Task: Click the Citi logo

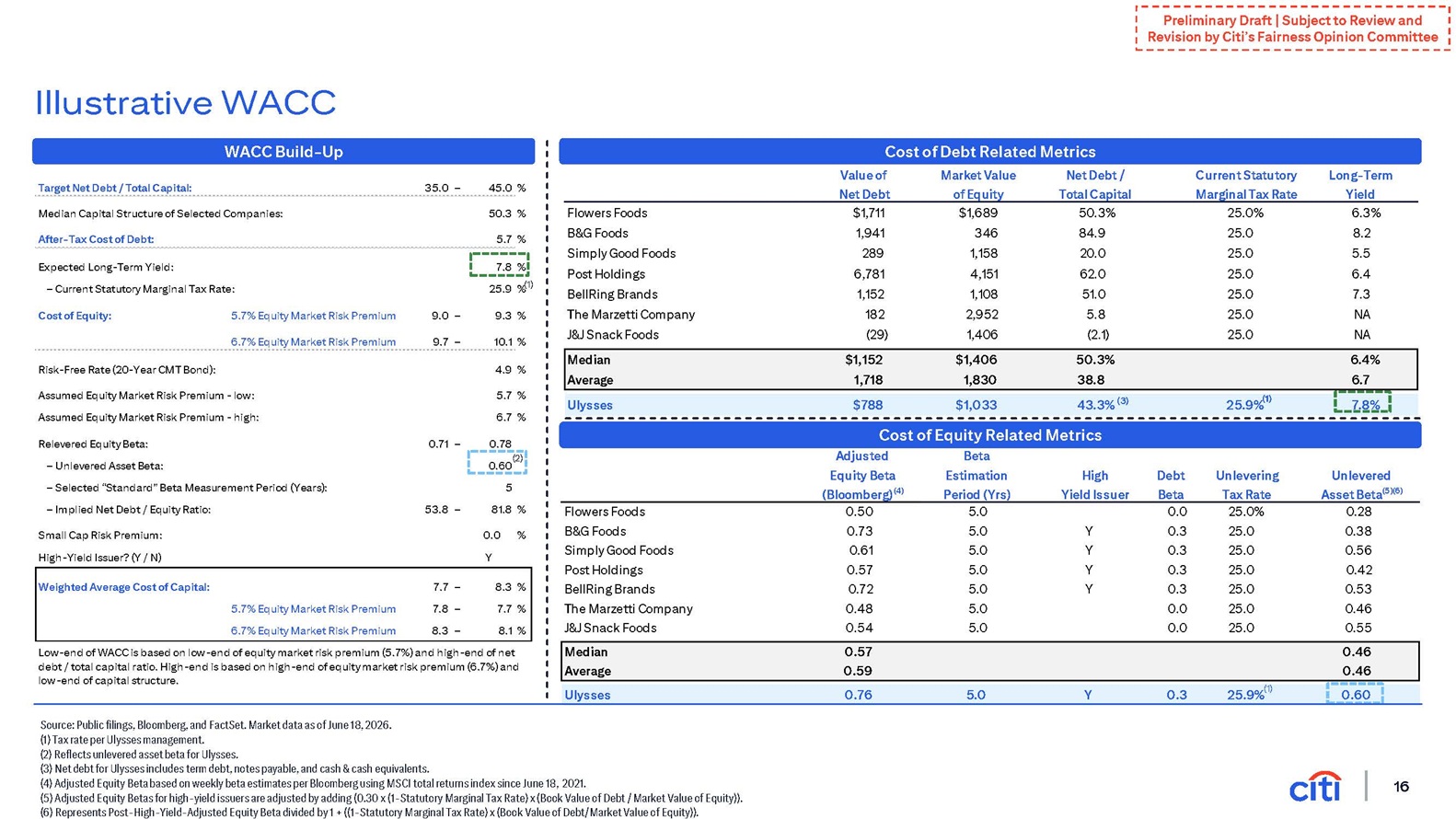Action: tap(1315, 786)
